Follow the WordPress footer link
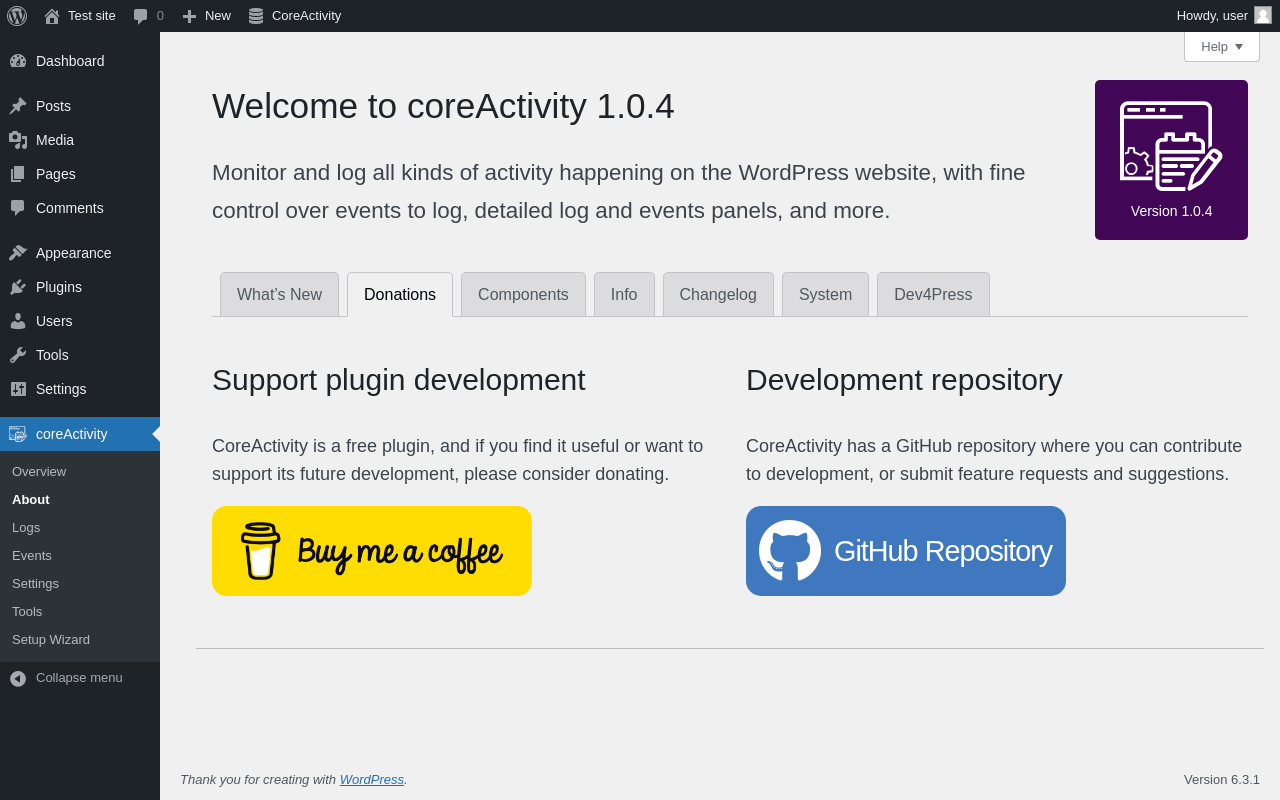Image resolution: width=1280 pixels, height=800 pixels. (371, 779)
